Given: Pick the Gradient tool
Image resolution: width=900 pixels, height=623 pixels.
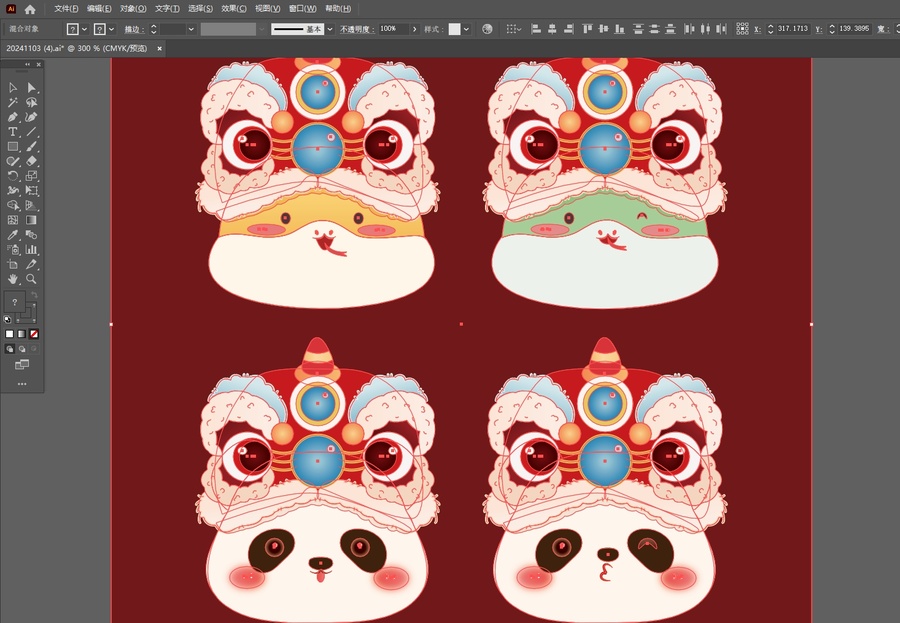Looking at the screenshot, I should 32,220.
